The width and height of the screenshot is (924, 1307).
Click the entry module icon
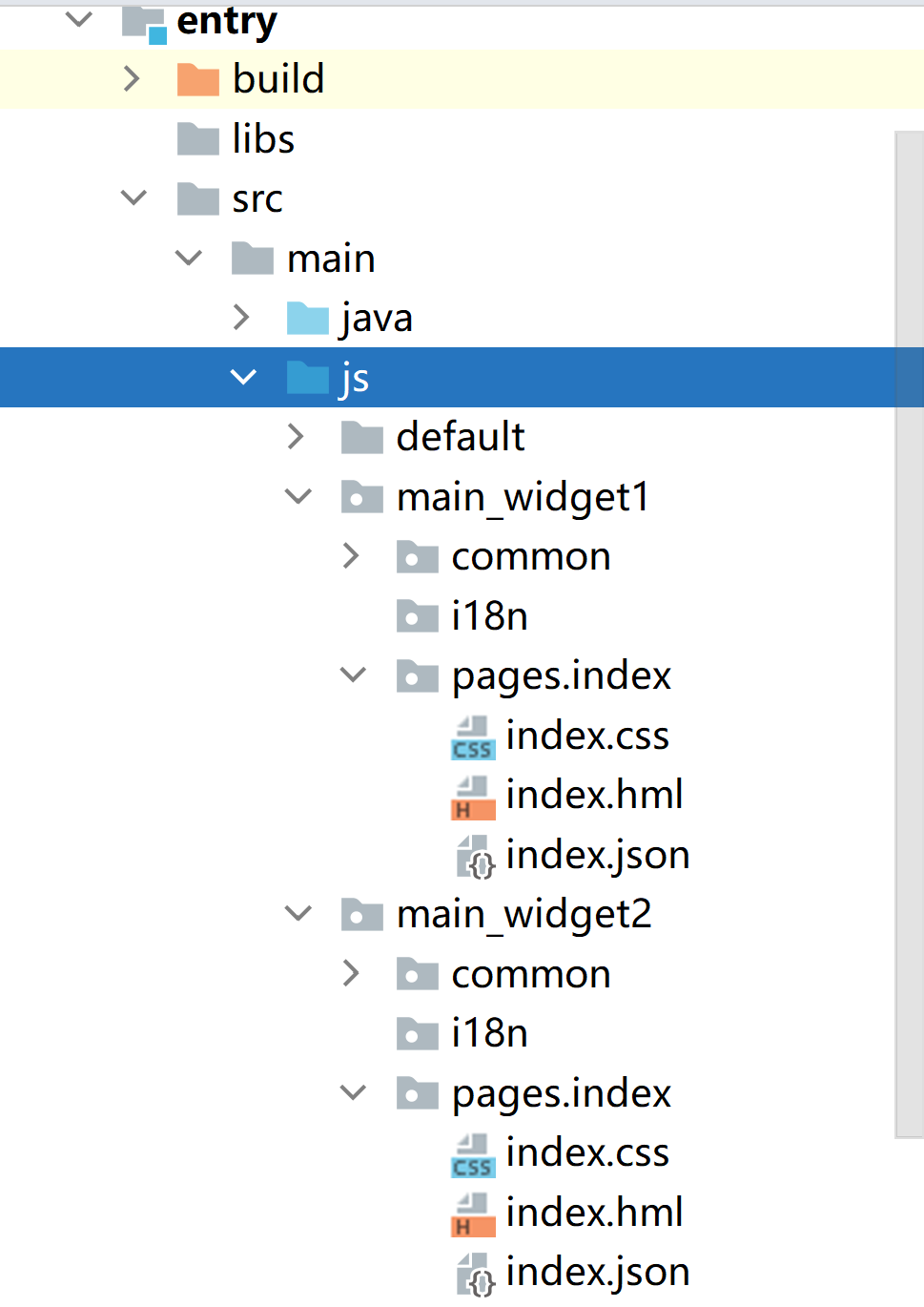coord(144,23)
